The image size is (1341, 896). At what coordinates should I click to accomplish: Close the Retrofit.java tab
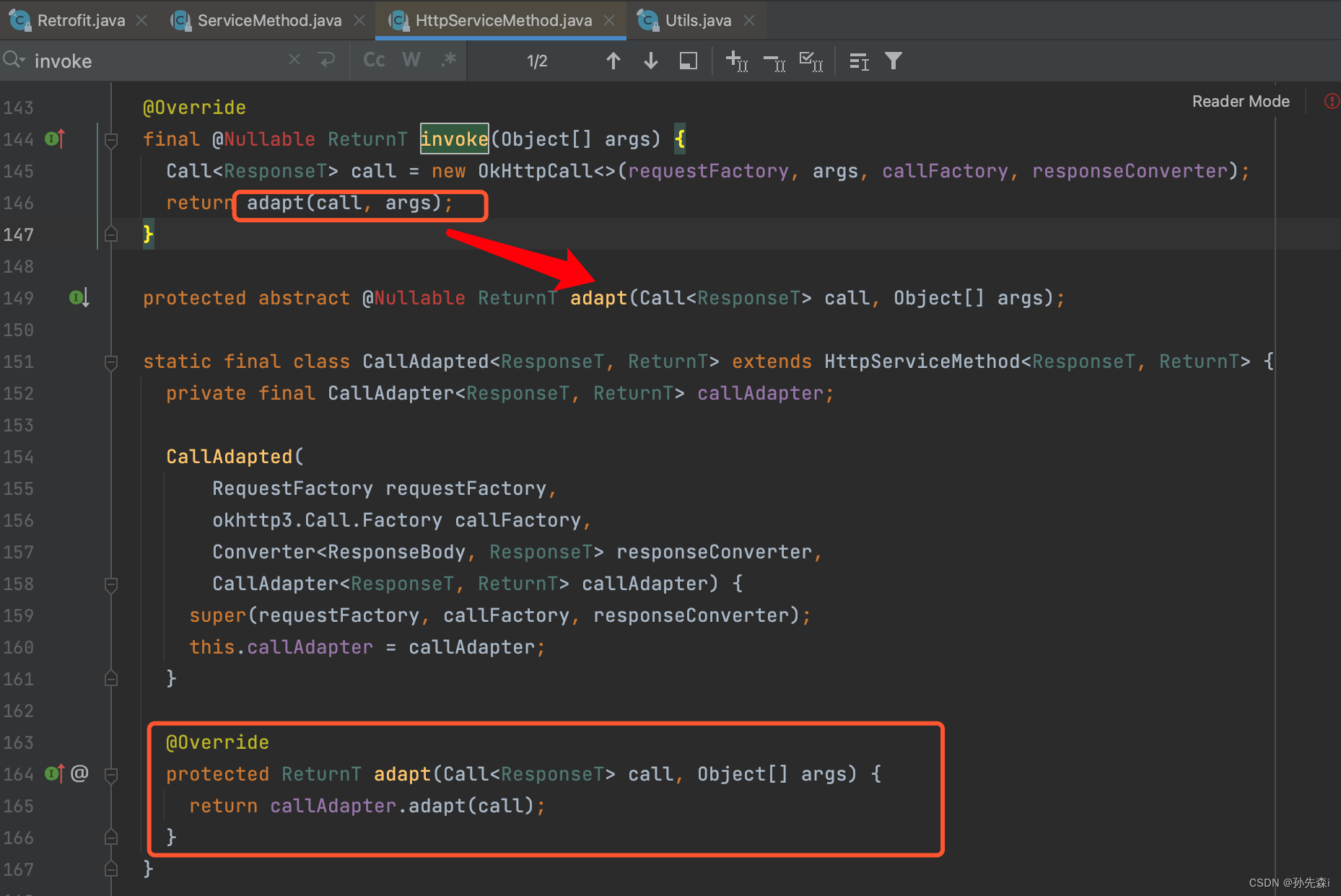pos(142,20)
